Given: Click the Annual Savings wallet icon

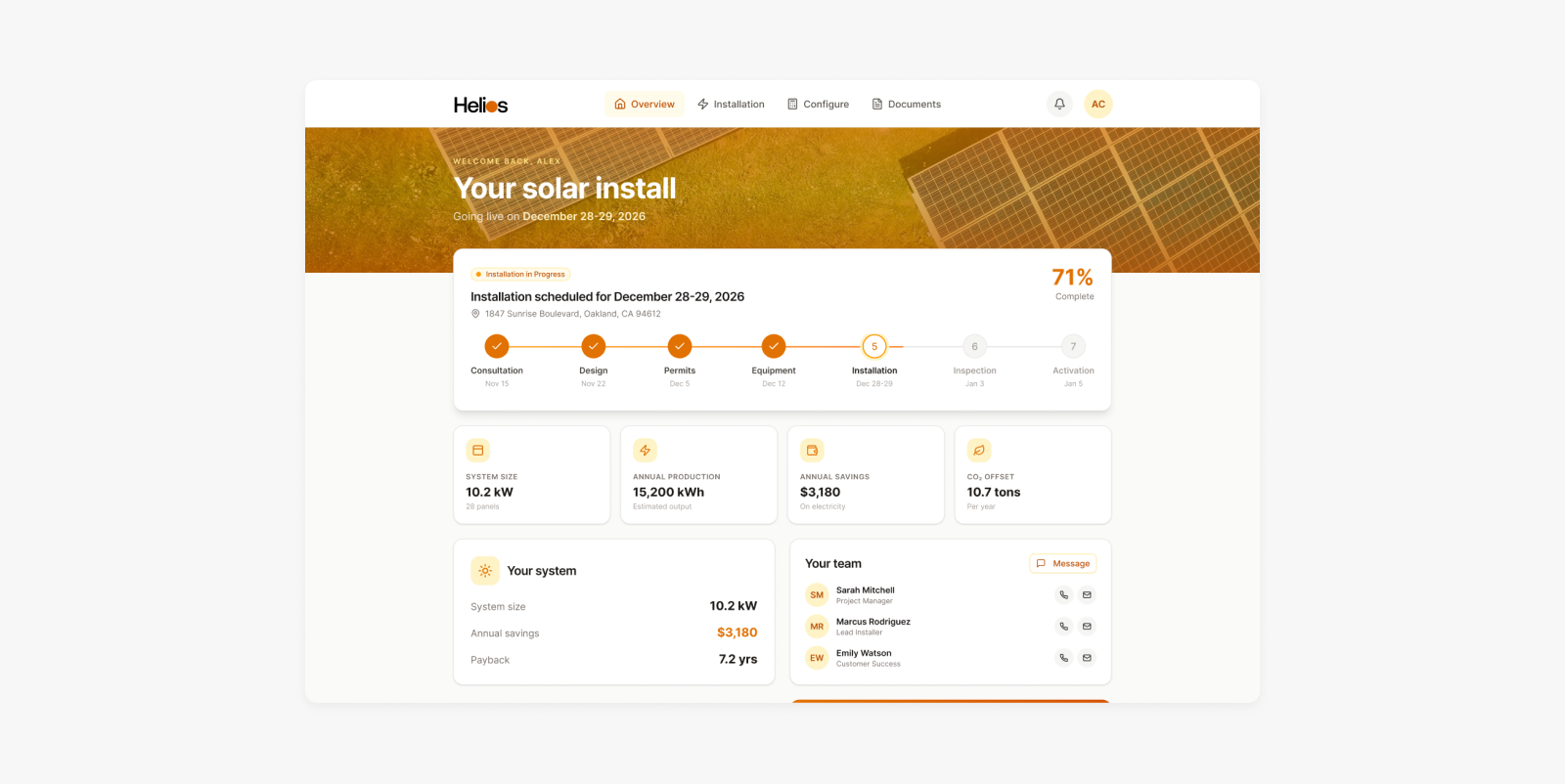Looking at the screenshot, I should [x=812, y=451].
